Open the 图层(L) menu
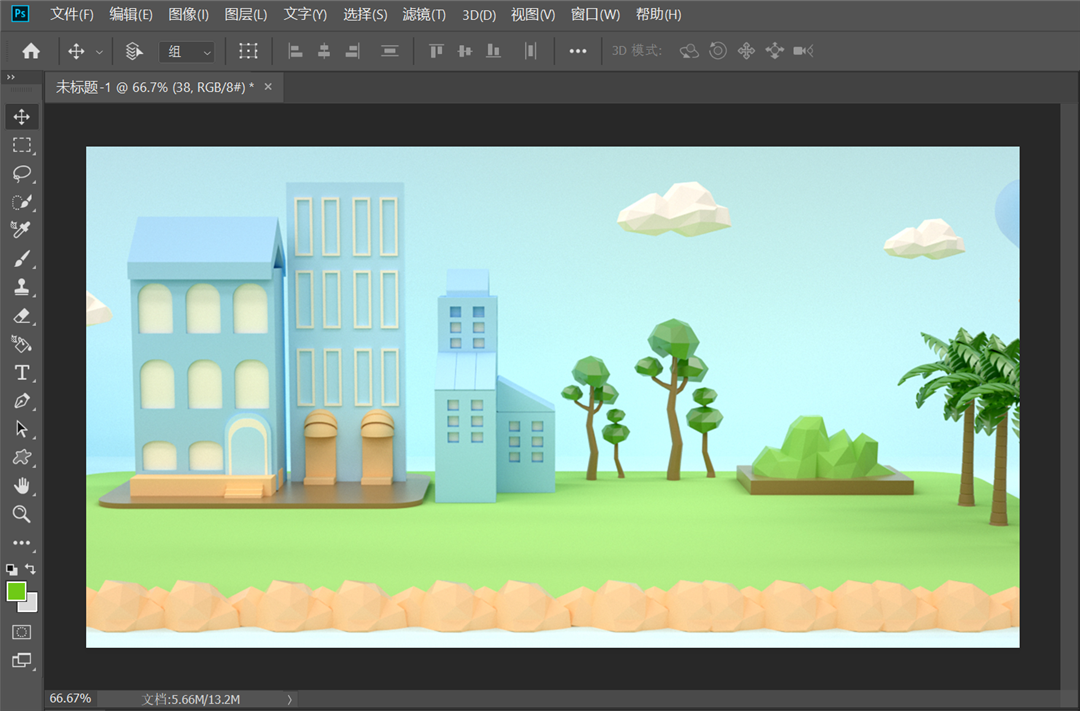The height and width of the screenshot is (711, 1080). pyautogui.click(x=246, y=15)
